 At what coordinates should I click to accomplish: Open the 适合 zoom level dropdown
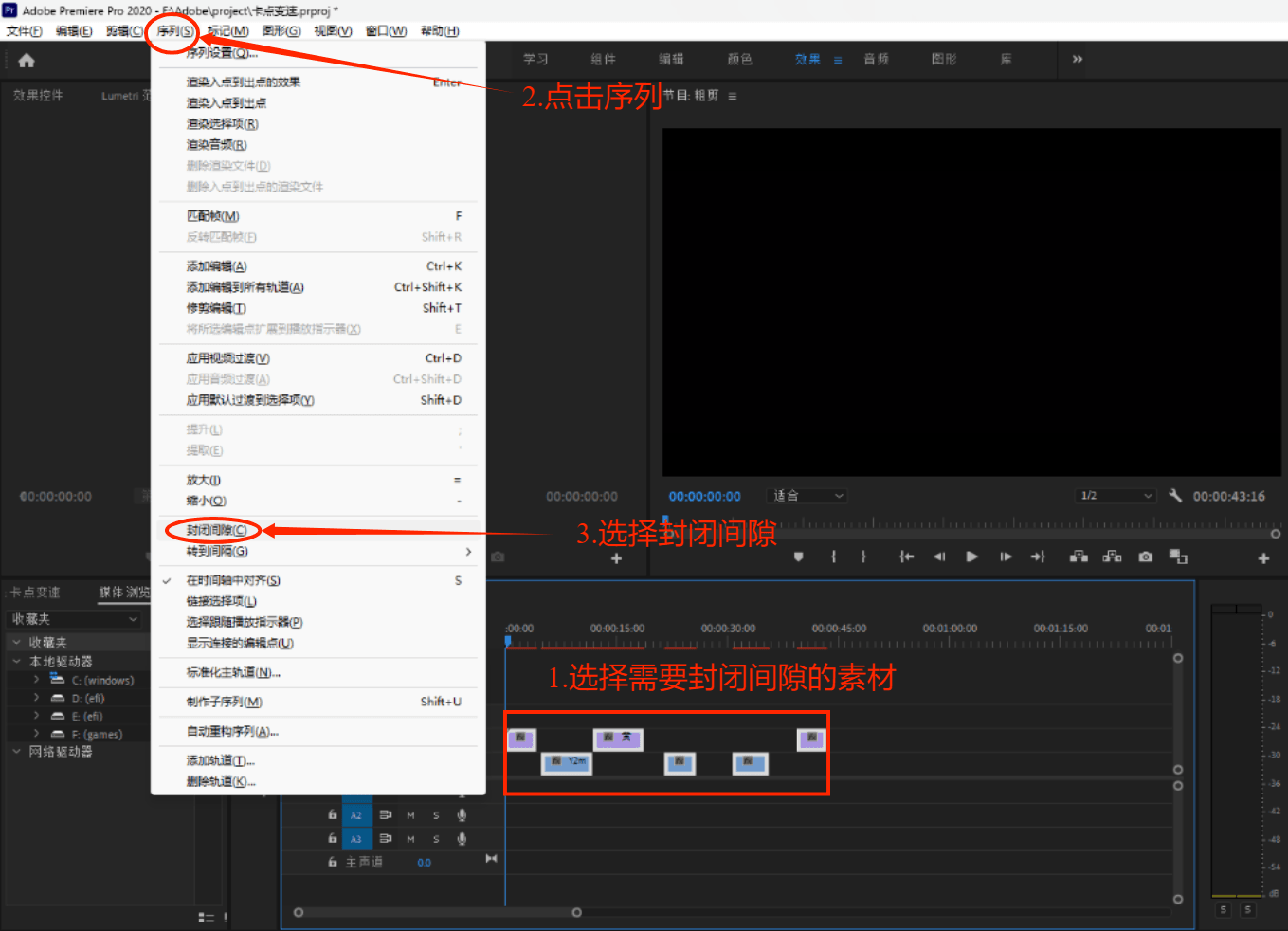[807, 496]
